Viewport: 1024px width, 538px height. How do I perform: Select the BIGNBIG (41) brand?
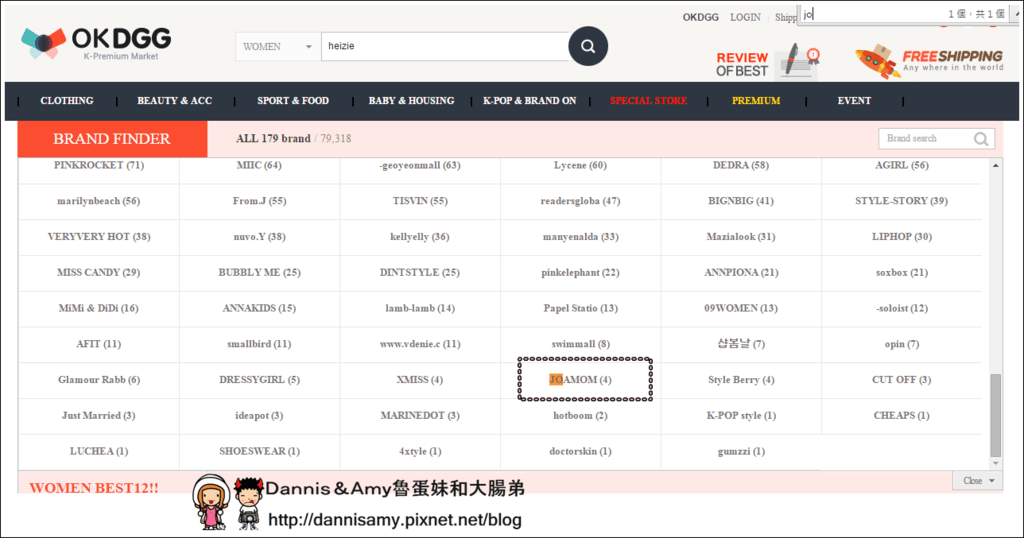pos(741,201)
